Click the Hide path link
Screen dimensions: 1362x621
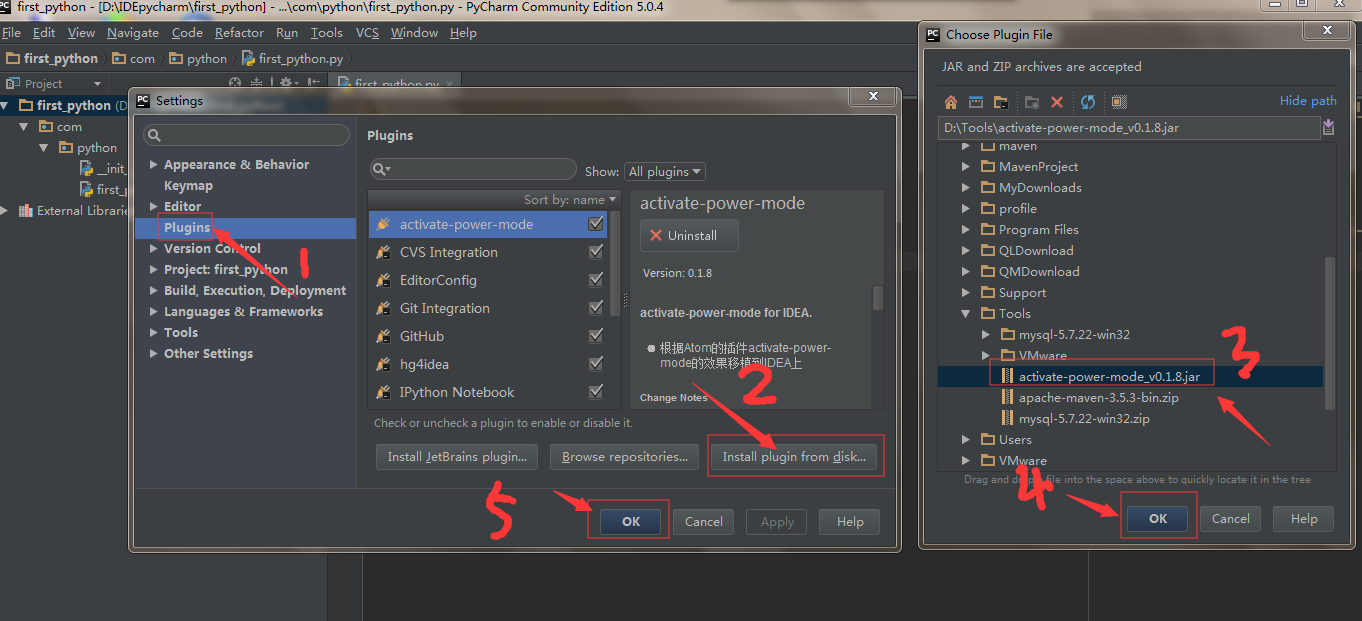pyautogui.click(x=1308, y=100)
